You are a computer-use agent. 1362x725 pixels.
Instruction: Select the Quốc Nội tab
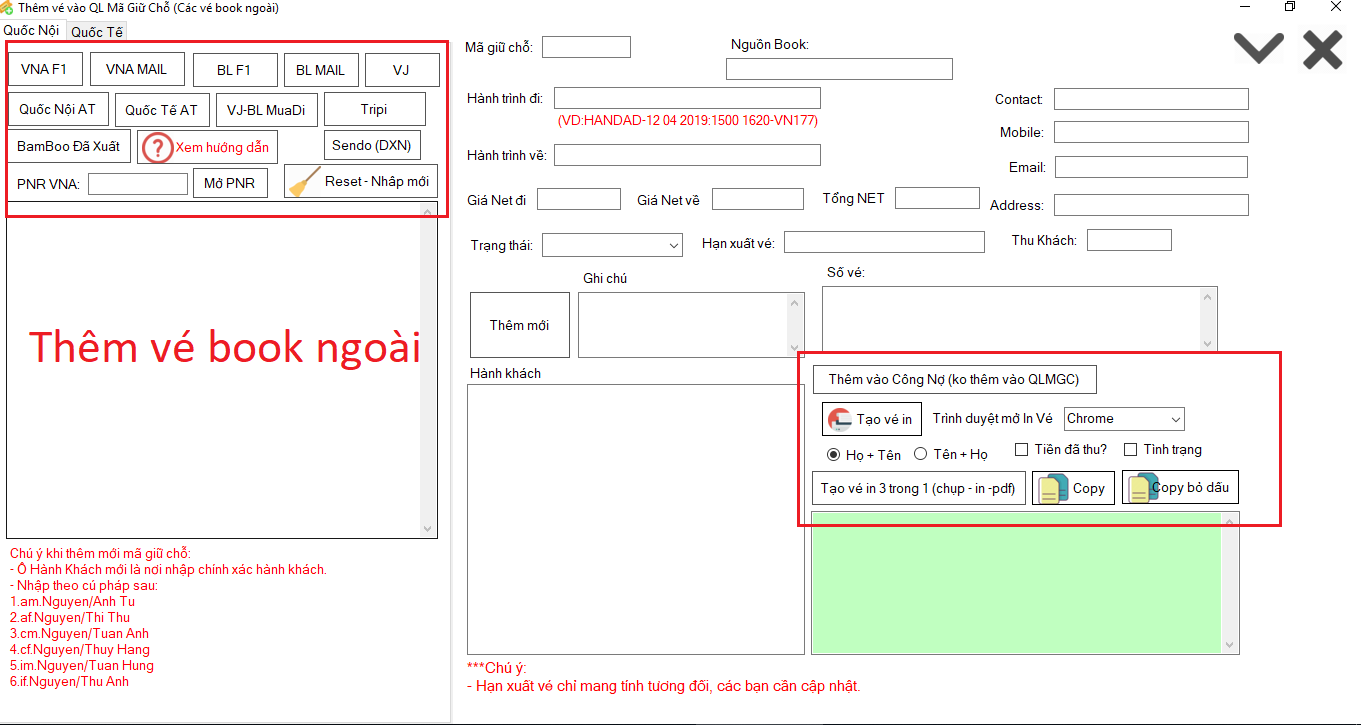click(32, 30)
